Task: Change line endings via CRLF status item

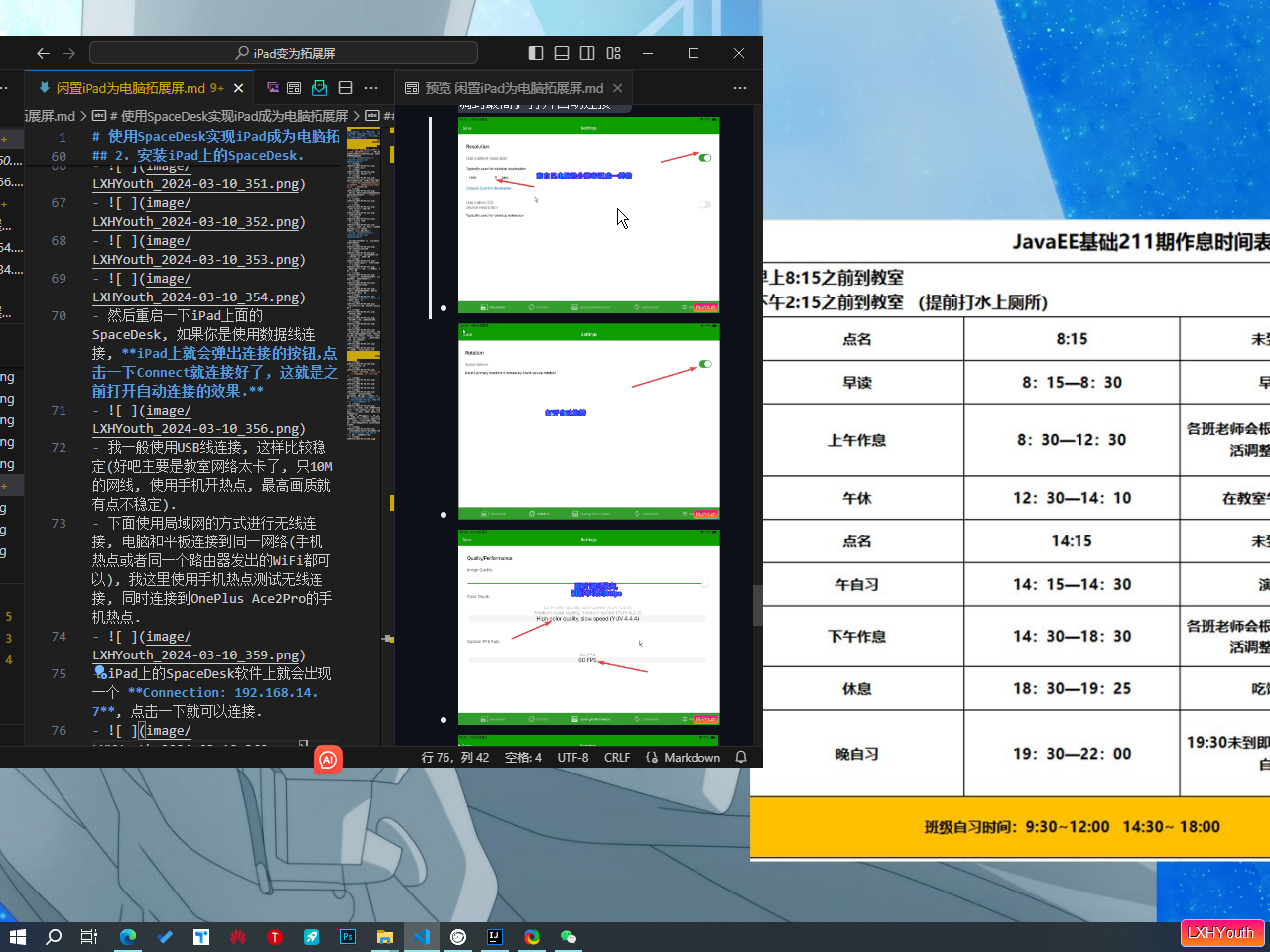Action: pyautogui.click(x=617, y=757)
